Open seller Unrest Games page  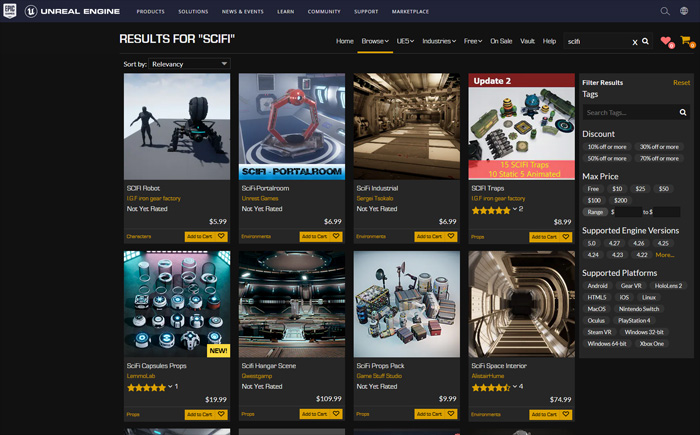(x=260, y=198)
